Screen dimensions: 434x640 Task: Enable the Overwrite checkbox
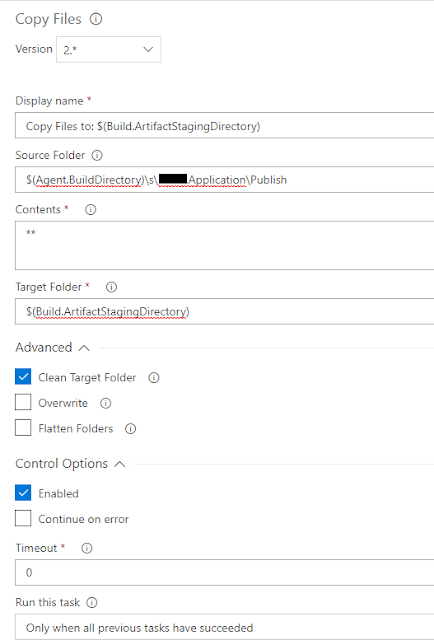[23, 402]
